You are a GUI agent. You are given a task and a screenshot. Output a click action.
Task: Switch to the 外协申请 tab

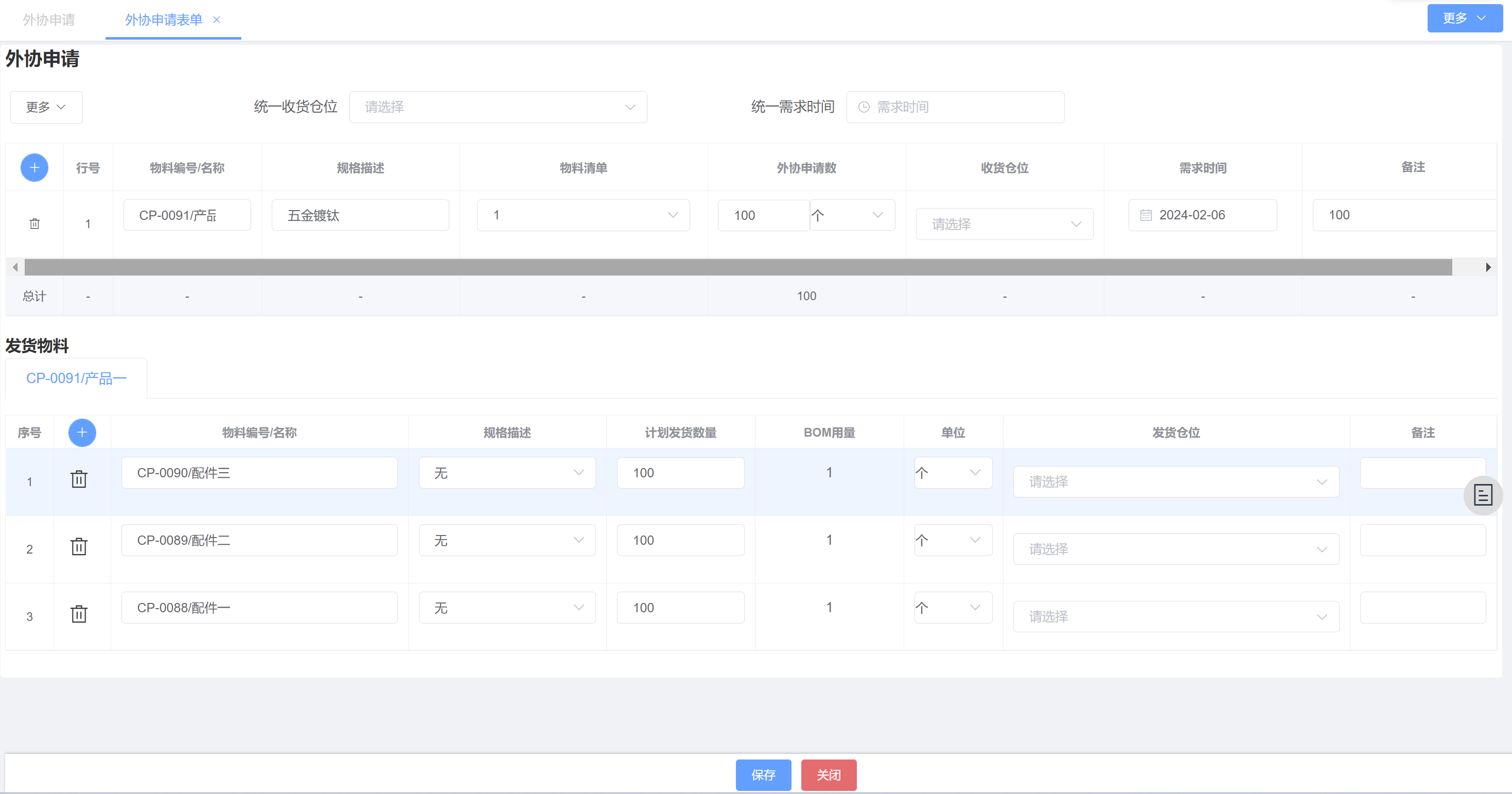[x=49, y=20]
